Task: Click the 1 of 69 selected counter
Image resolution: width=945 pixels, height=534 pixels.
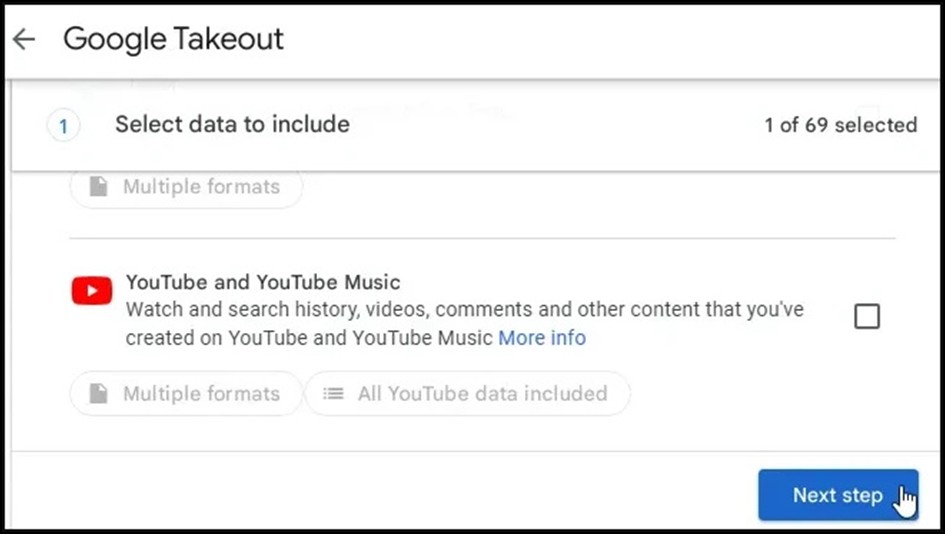Action: tap(841, 125)
